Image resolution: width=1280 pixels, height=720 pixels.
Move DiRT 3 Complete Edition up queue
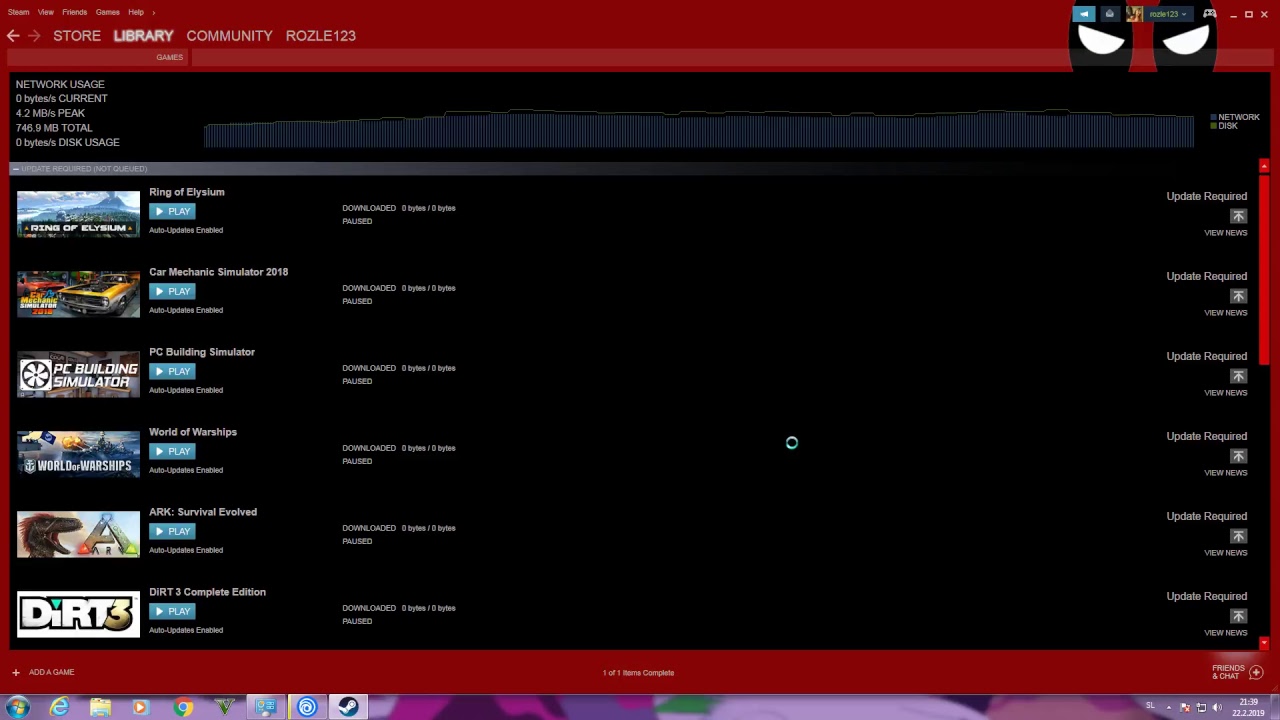tap(1238, 616)
